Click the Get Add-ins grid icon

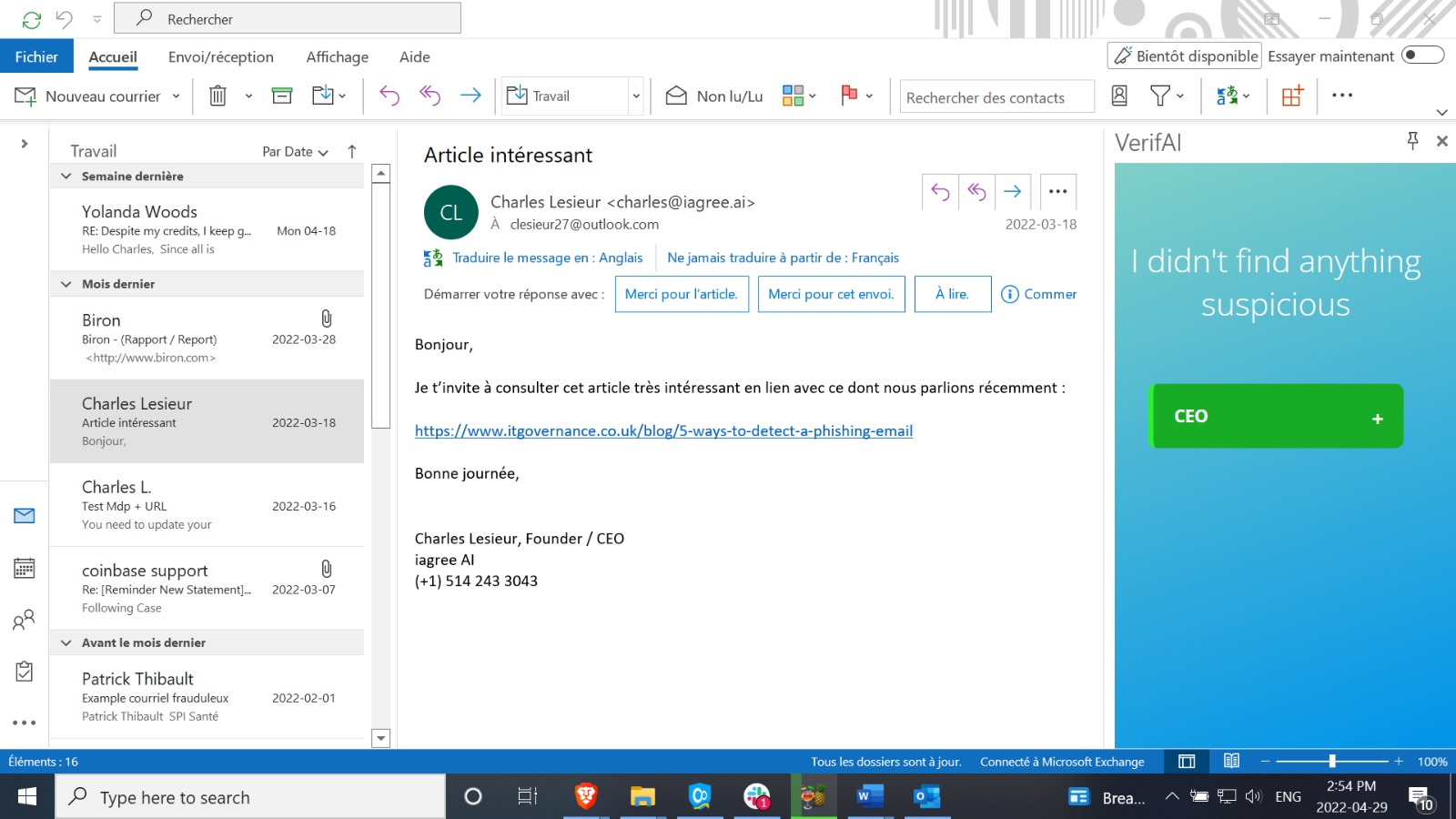click(1292, 96)
